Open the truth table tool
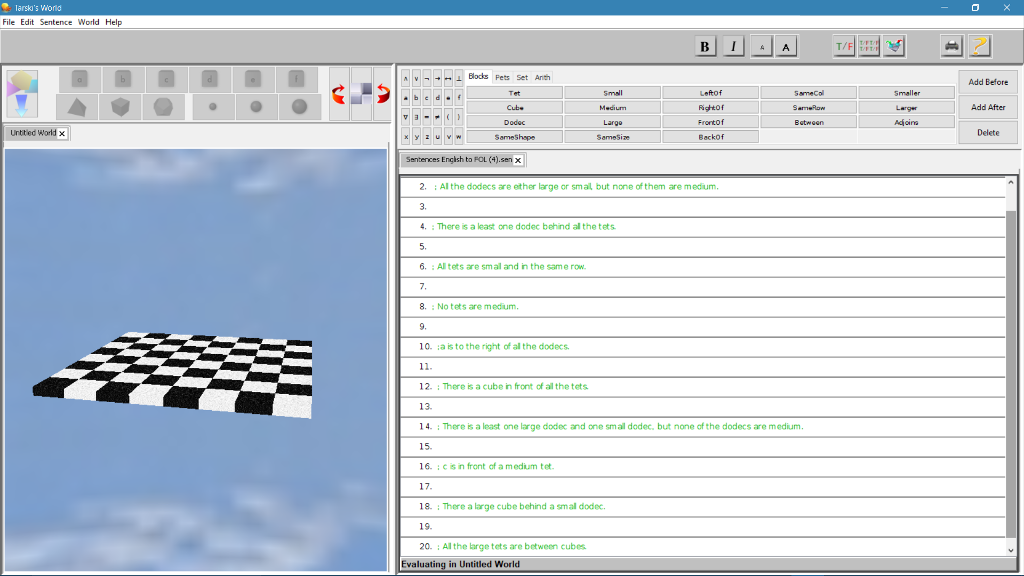This screenshot has width=1024, height=576. click(x=869, y=45)
